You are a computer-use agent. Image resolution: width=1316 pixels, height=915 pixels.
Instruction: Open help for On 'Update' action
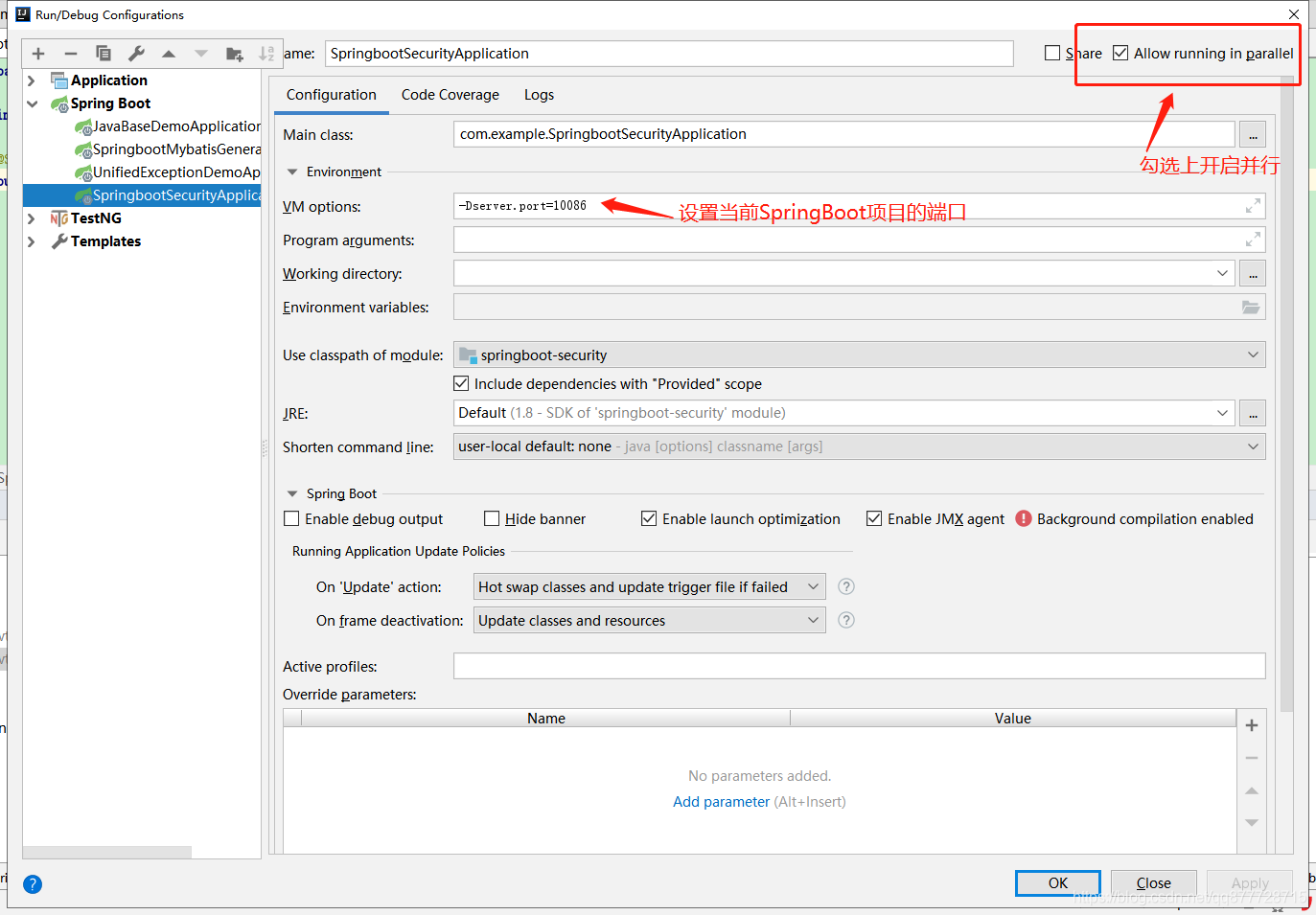pyautogui.click(x=846, y=586)
